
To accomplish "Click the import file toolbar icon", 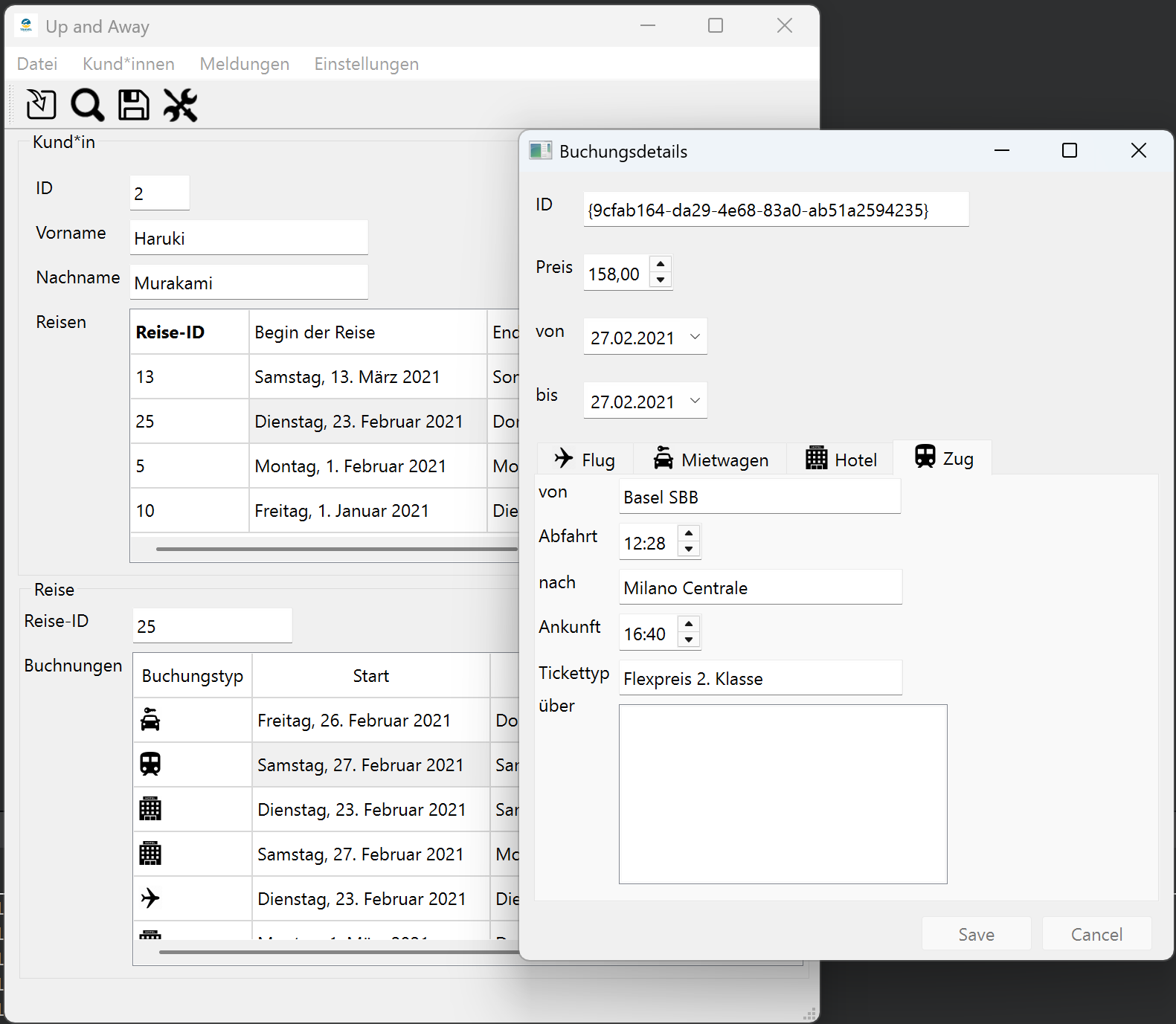I will [x=41, y=105].
